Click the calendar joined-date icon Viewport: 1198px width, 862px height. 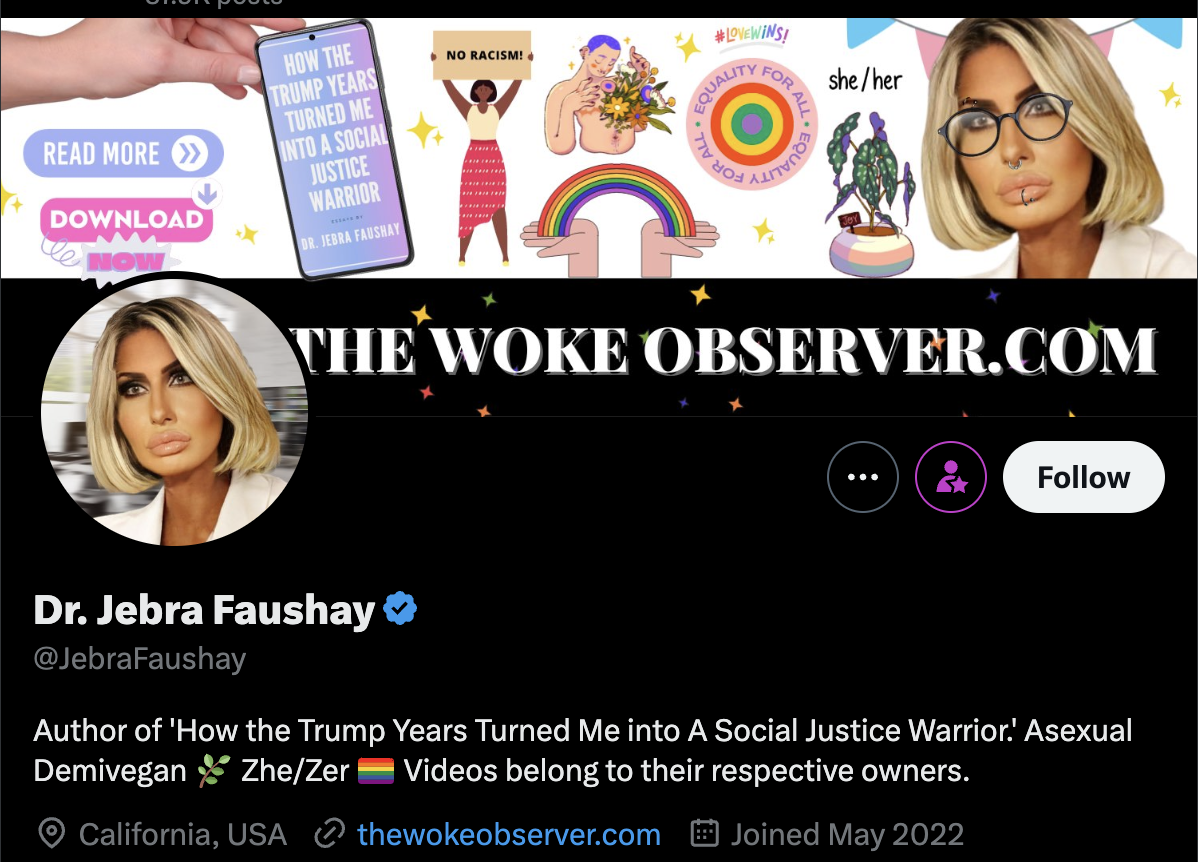coord(704,833)
